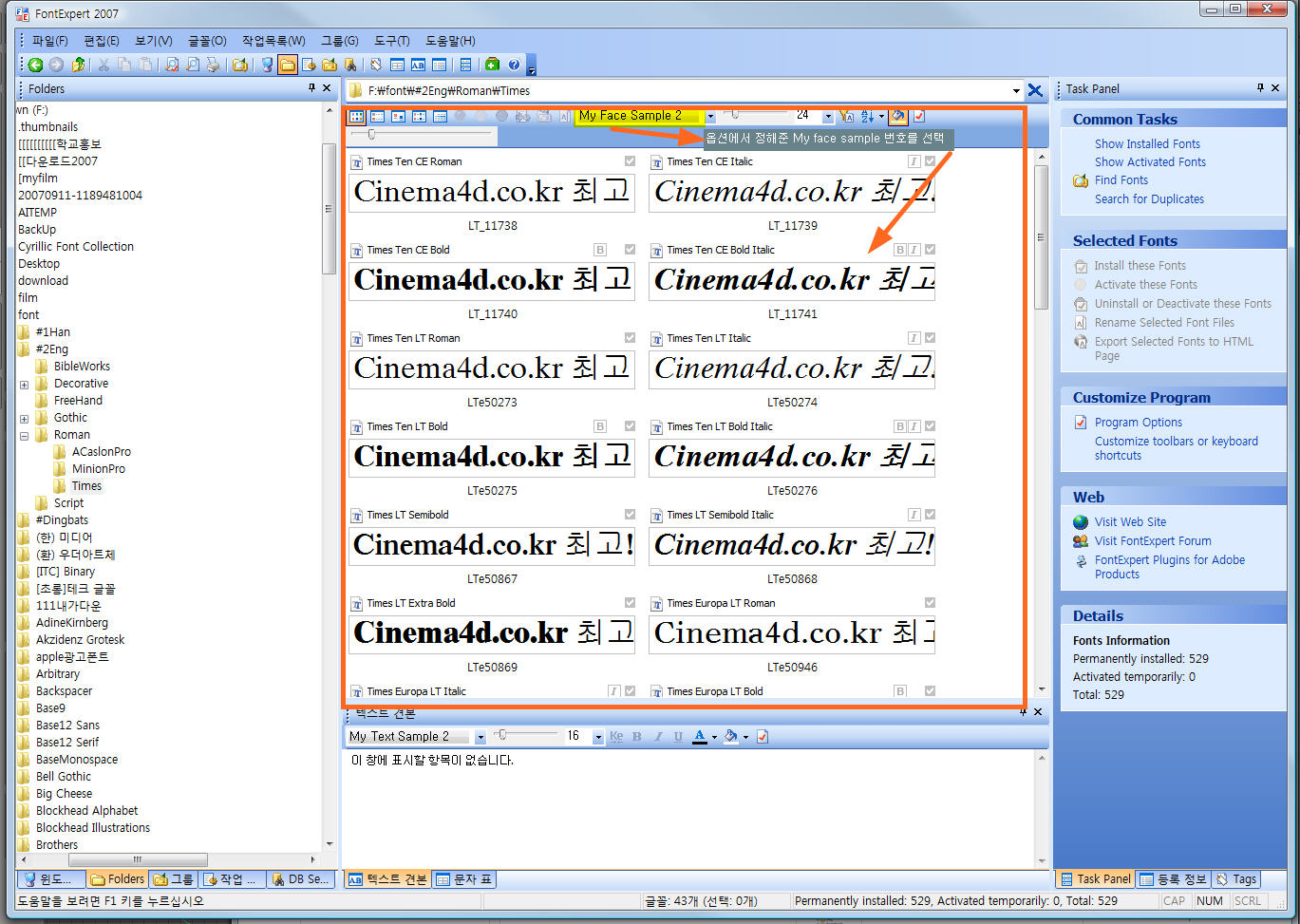Click the red-check page icon in text sample toolbar
1300x924 pixels.
762,736
